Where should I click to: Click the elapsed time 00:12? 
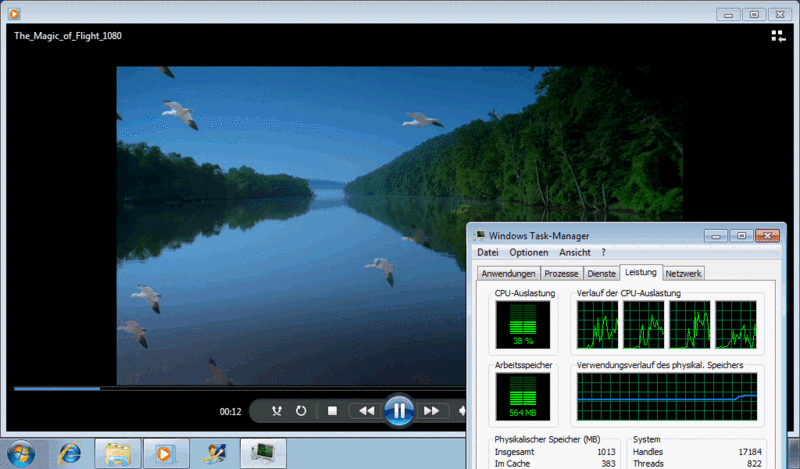230,411
